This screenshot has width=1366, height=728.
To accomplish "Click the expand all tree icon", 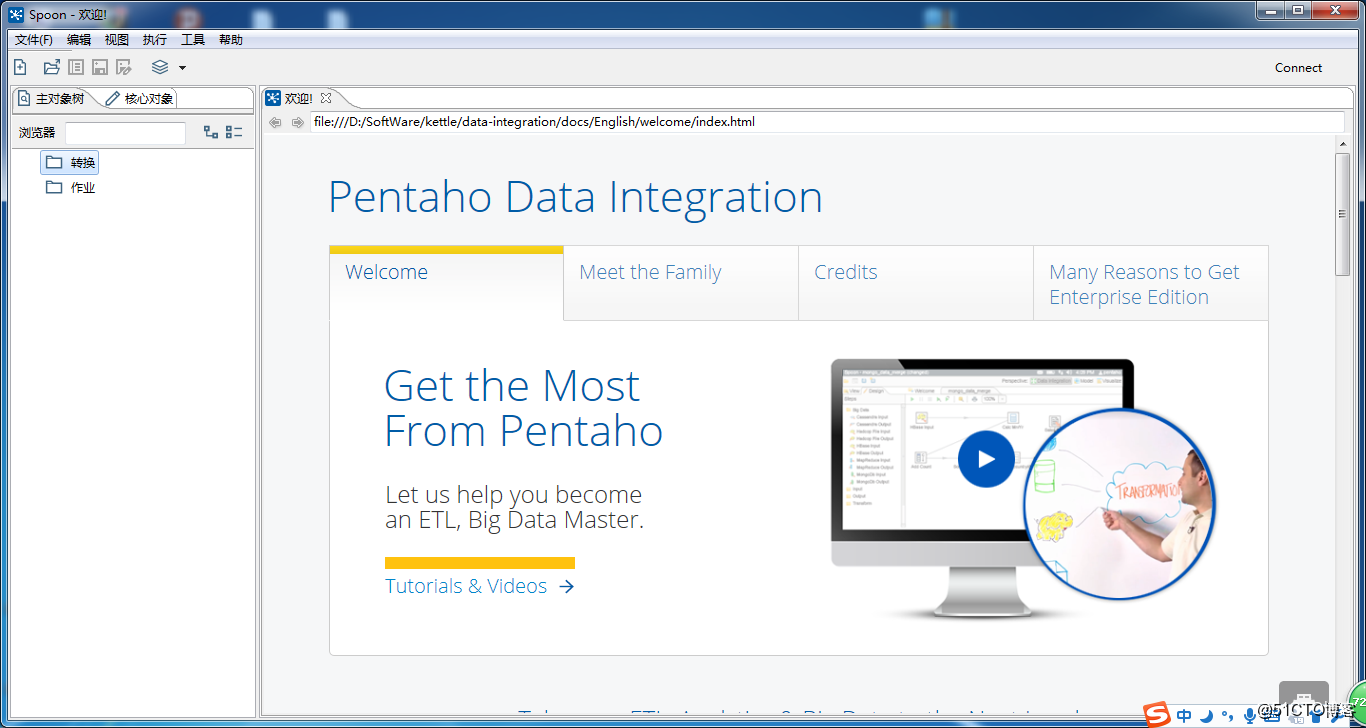I will (x=211, y=132).
